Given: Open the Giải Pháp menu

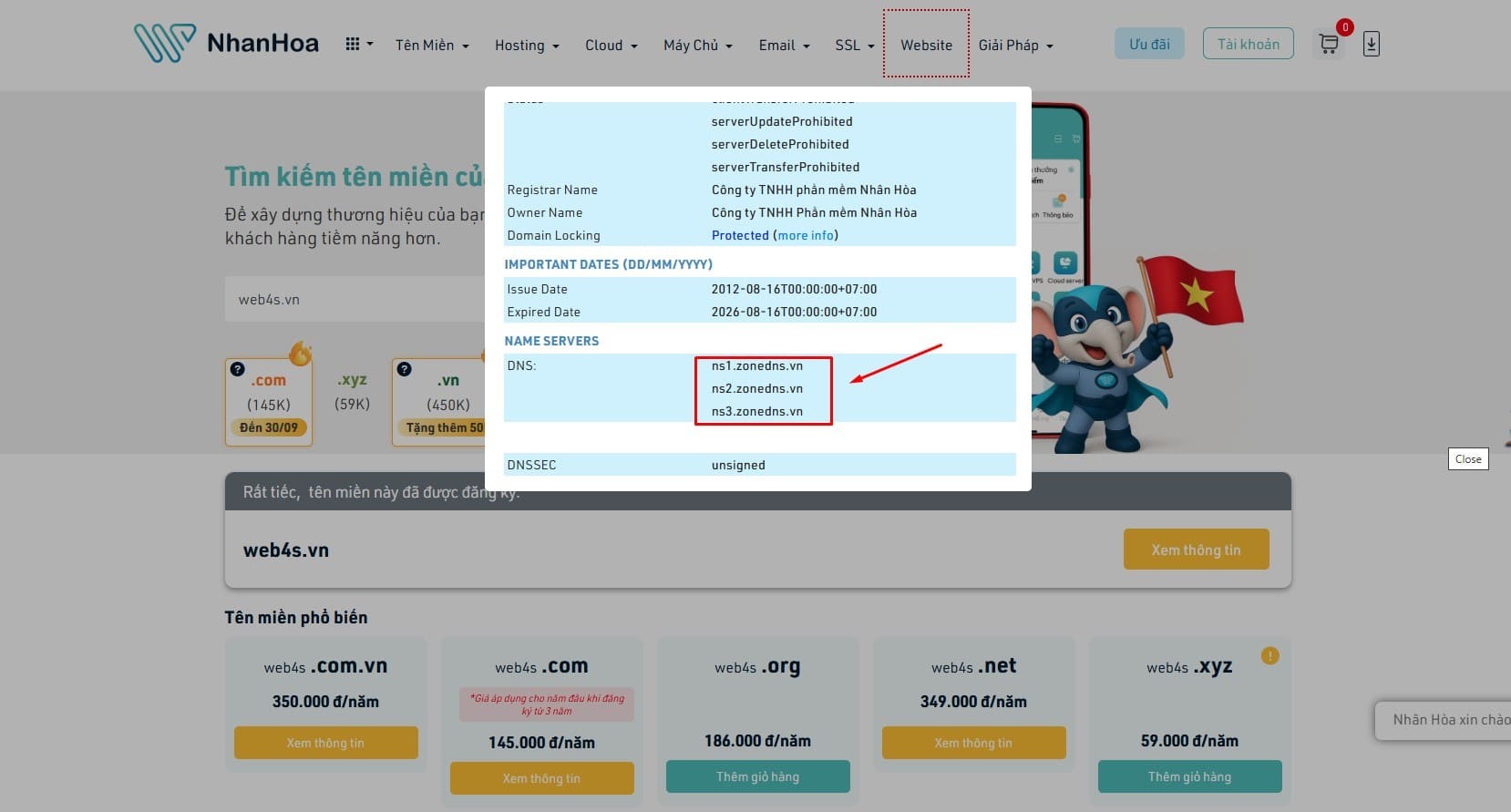Looking at the screenshot, I should pos(1015,45).
